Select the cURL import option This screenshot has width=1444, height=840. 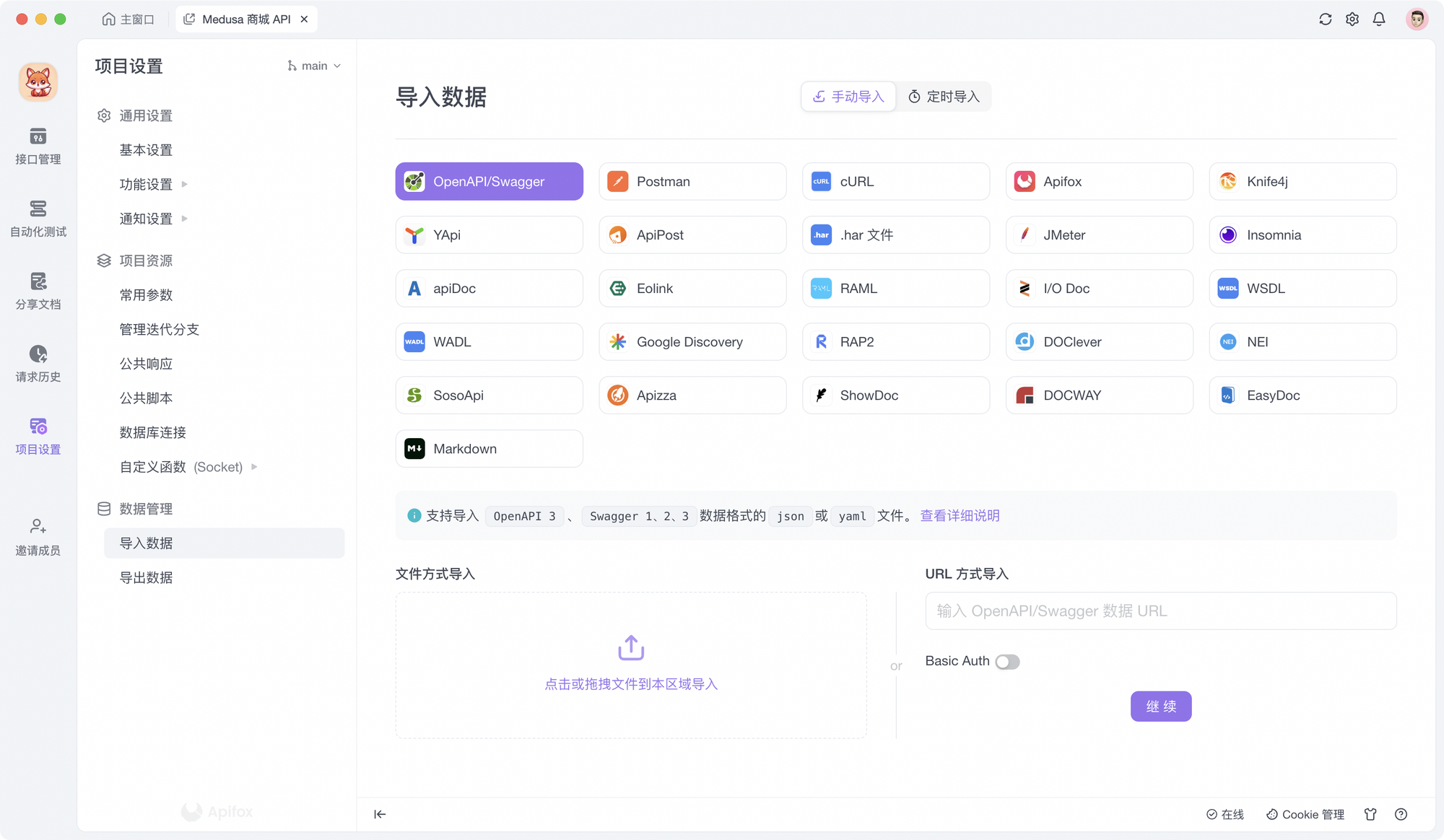(896, 181)
